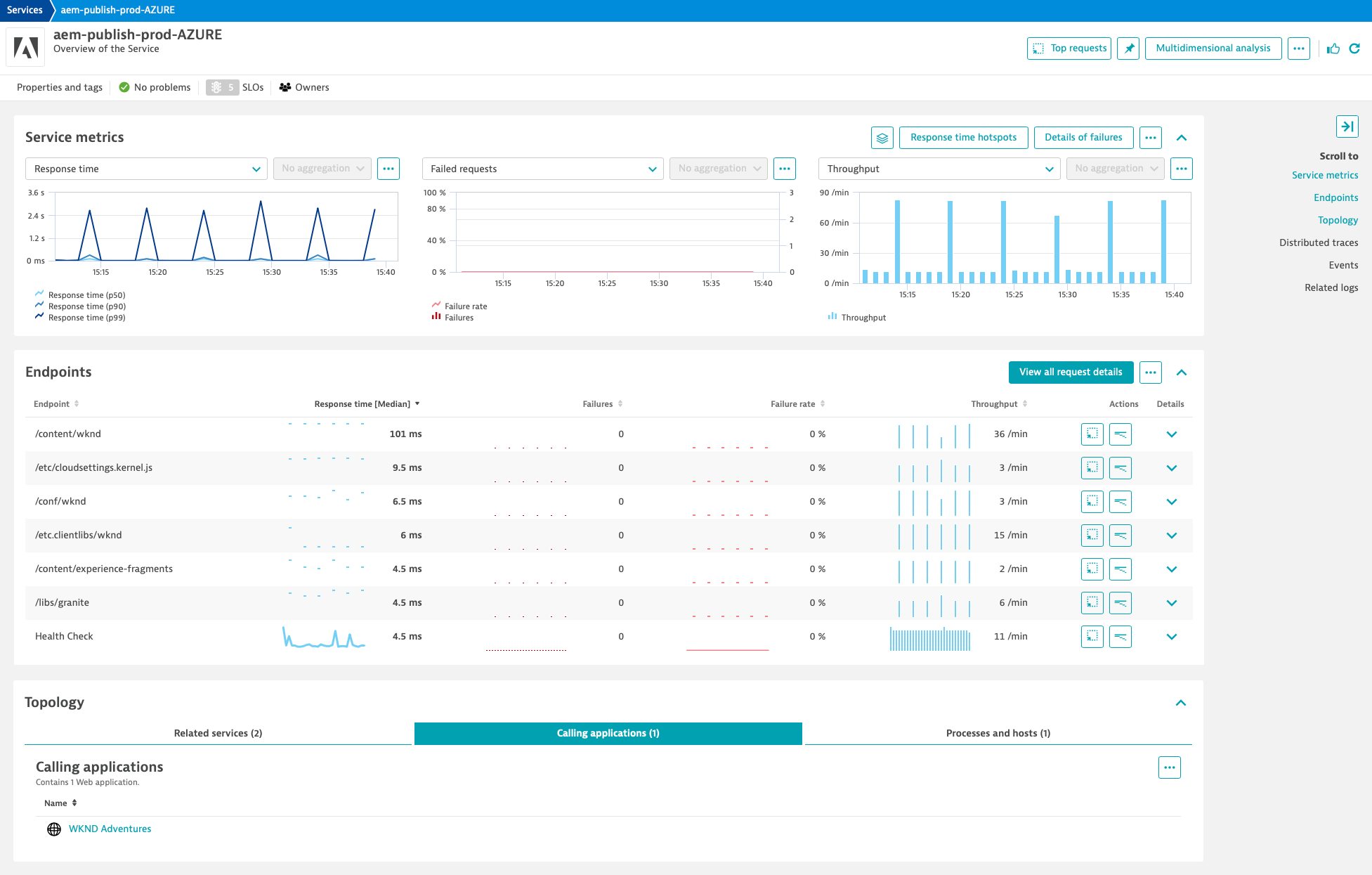Open more options beside View all request details

click(x=1150, y=372)
